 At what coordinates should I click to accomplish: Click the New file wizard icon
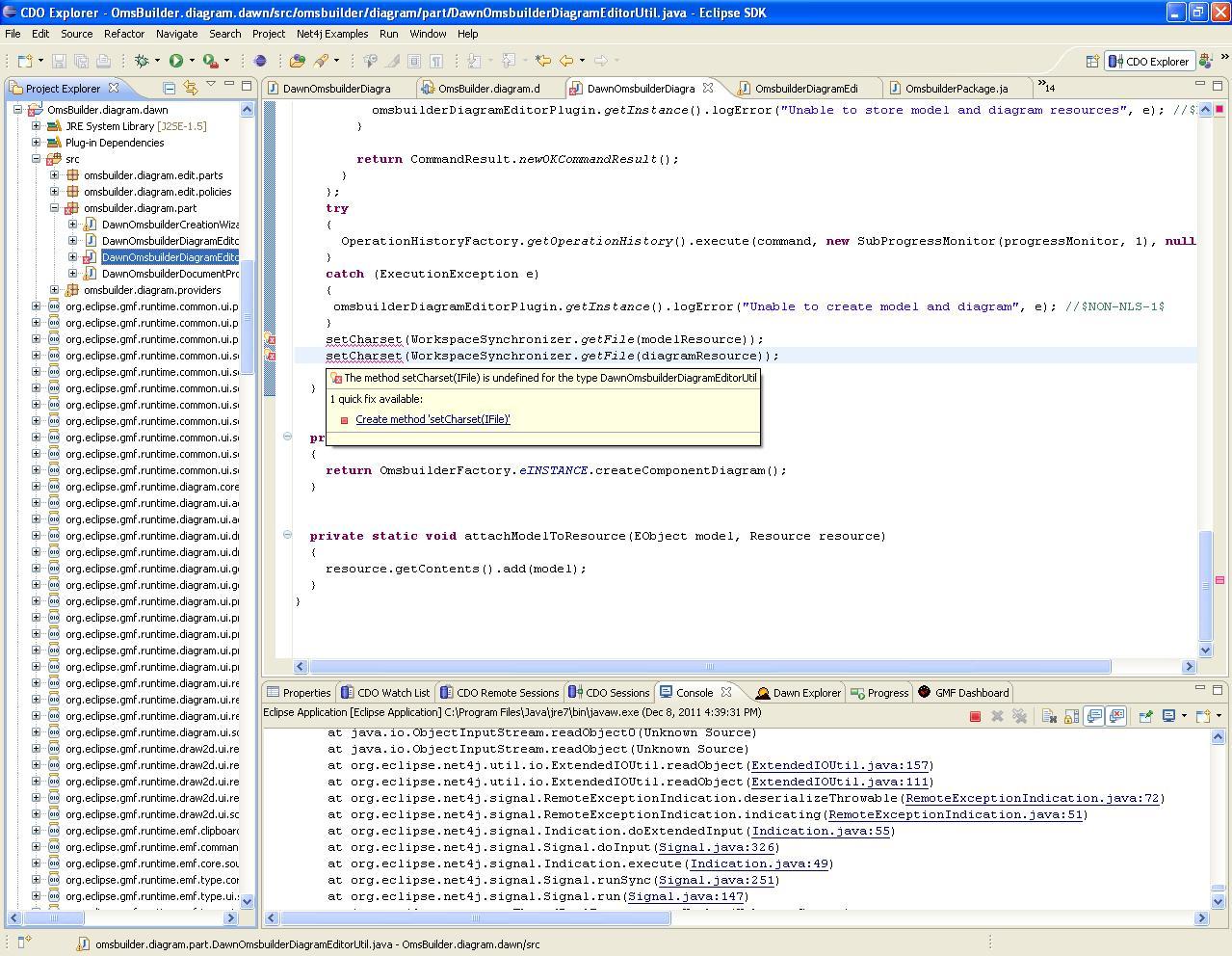(25, 61)
